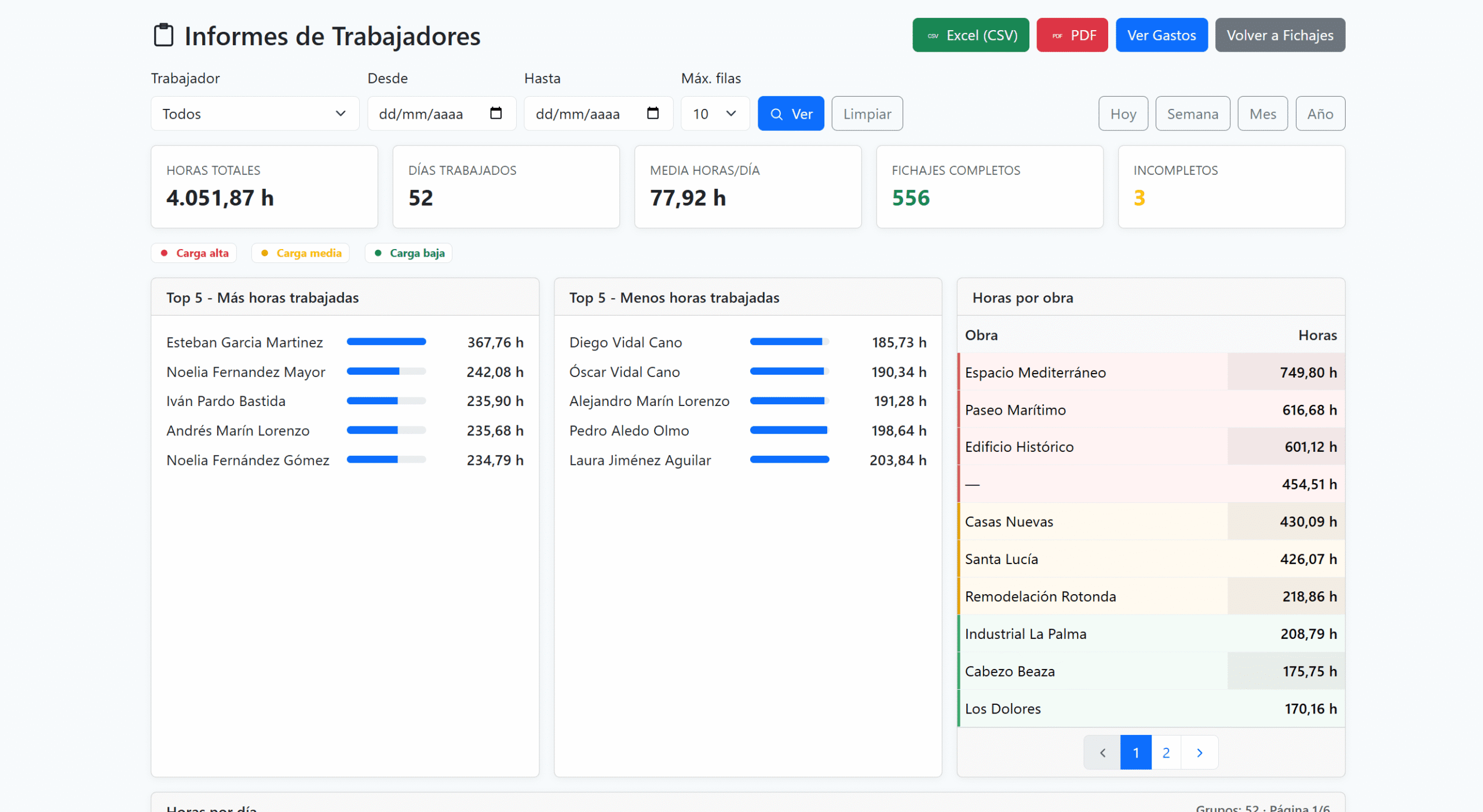
Task: Select page 2 in the obra pagination
Action: click(1166, 752)
